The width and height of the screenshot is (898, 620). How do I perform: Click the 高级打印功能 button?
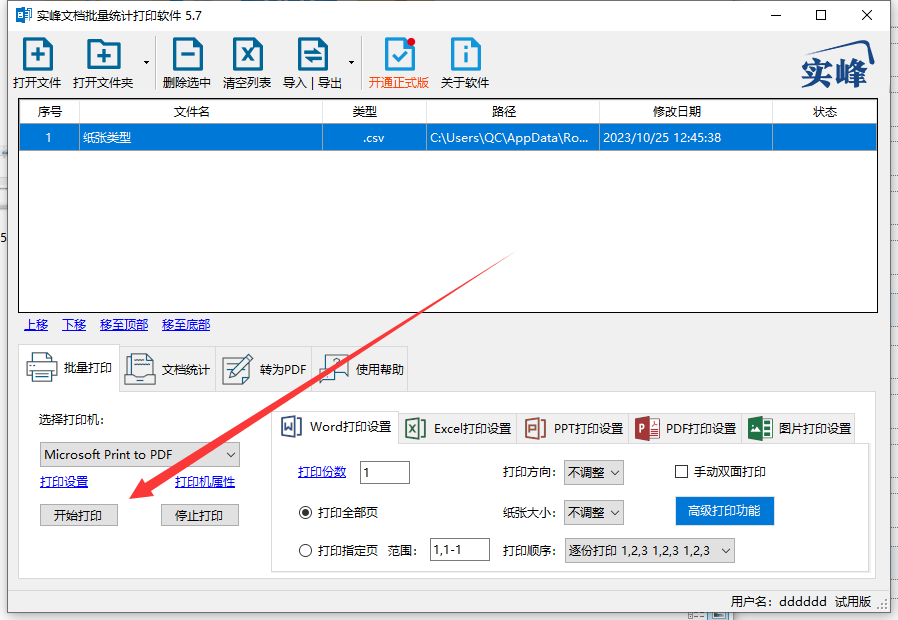724,511
